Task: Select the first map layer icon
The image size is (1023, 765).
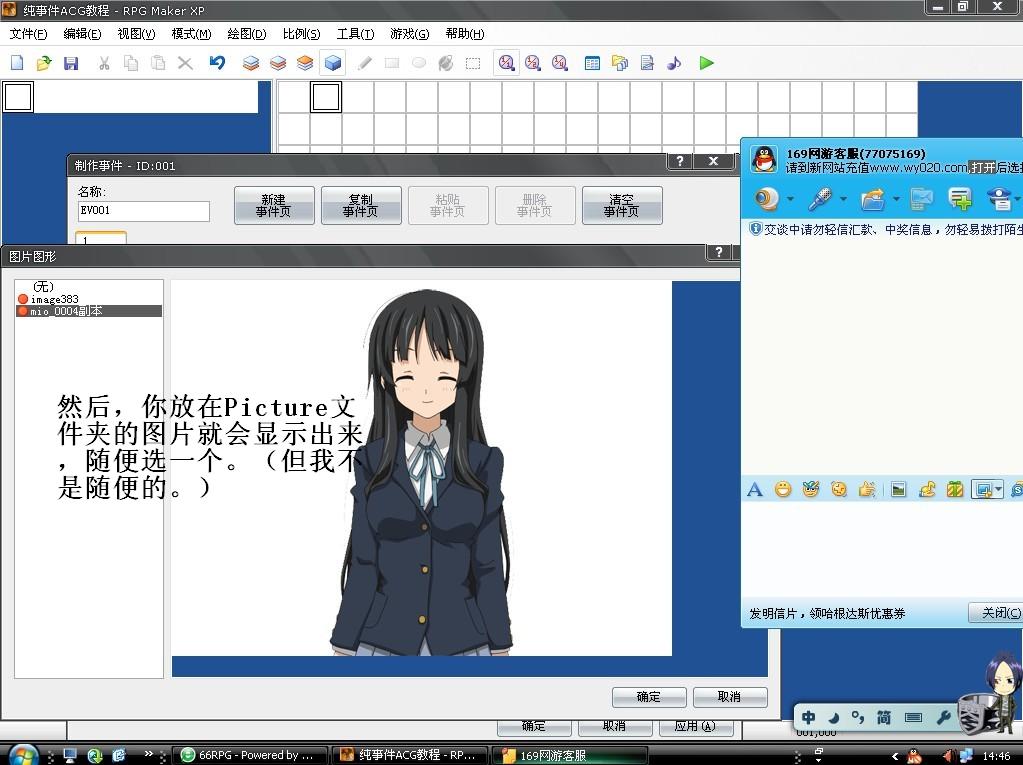Action: (x=251, y=63)
